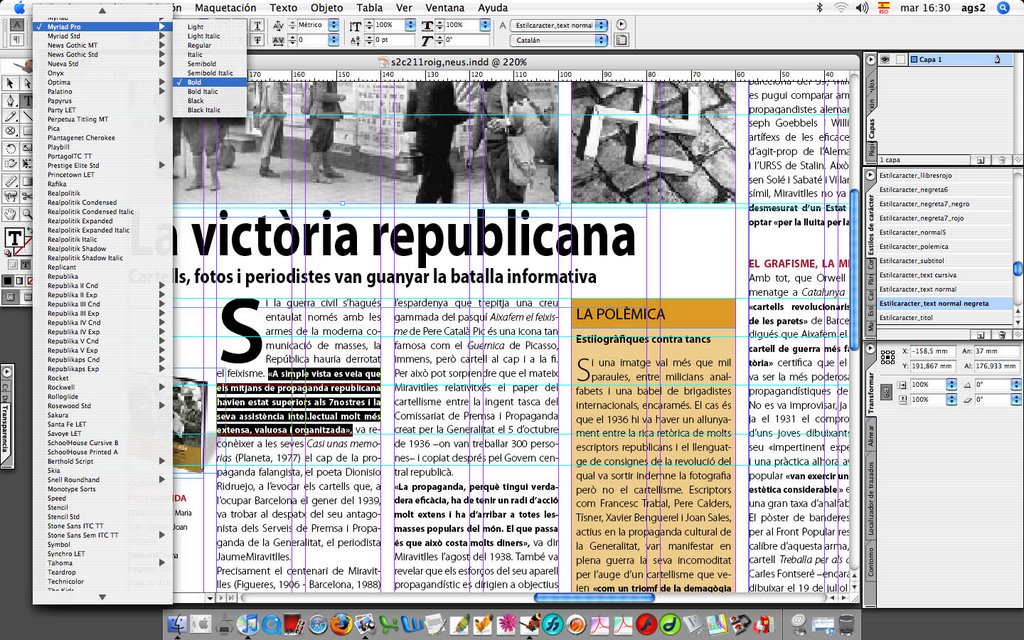The height and width of the screenshot is (640, 1024).
Task: Click the reference point locator grid
Action: 888,357
